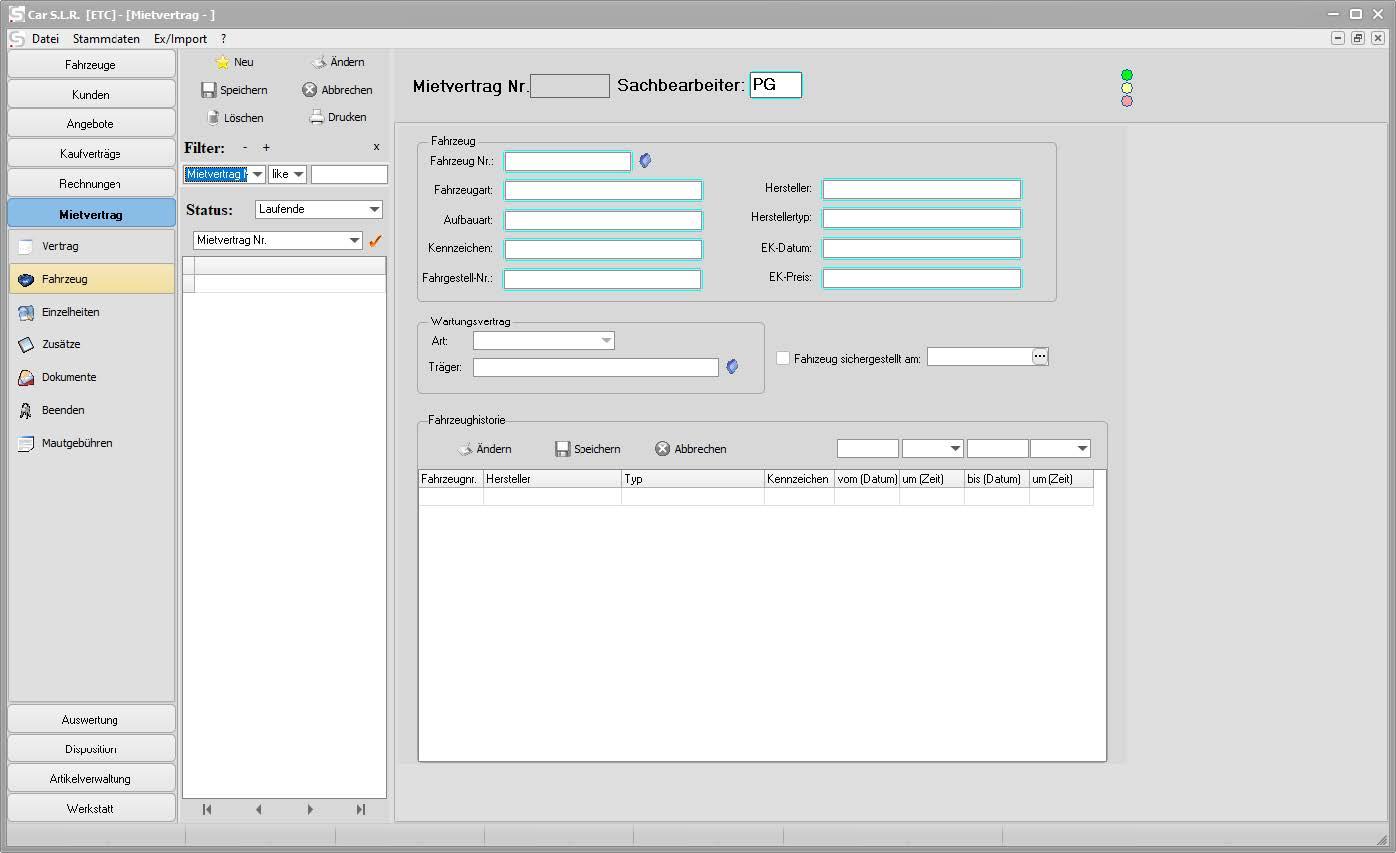Open the Stammdaten menu

click(106, 39)
